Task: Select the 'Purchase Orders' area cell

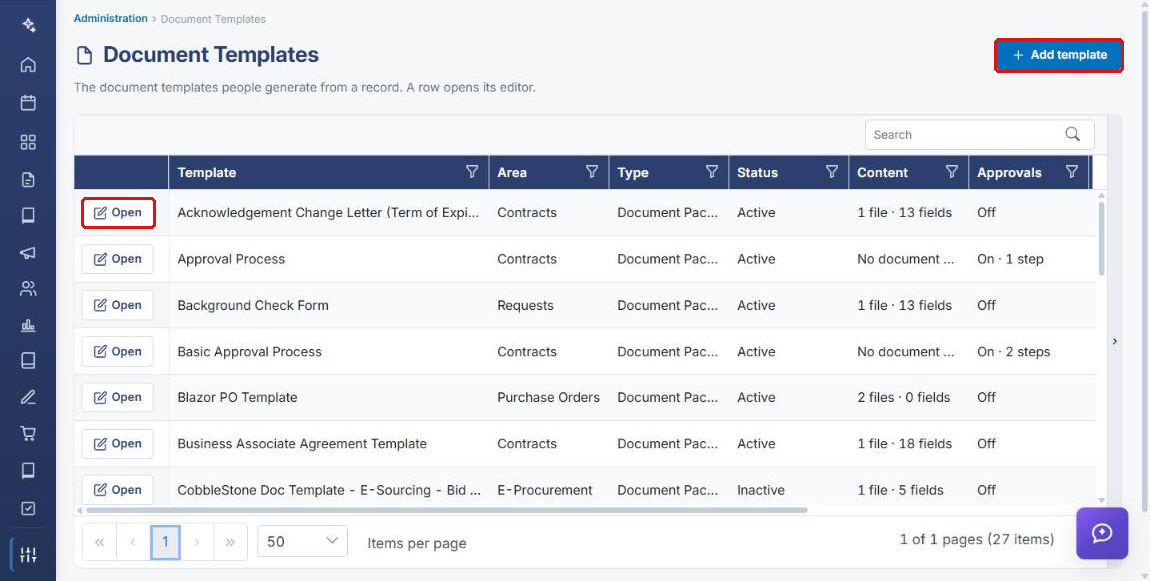Action: click(x=549, y=398)
